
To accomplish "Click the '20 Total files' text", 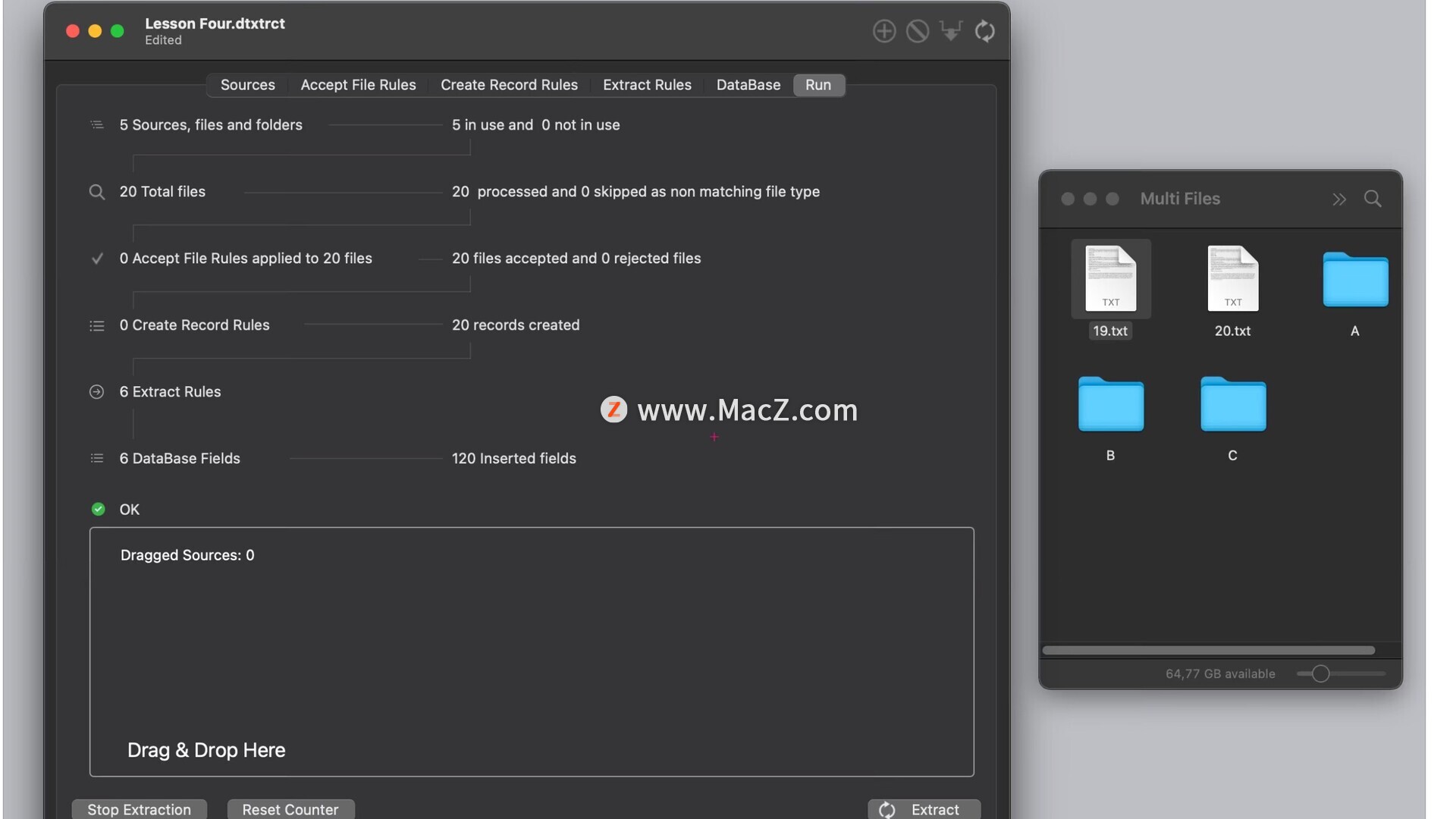I will (x=162, y=192).
